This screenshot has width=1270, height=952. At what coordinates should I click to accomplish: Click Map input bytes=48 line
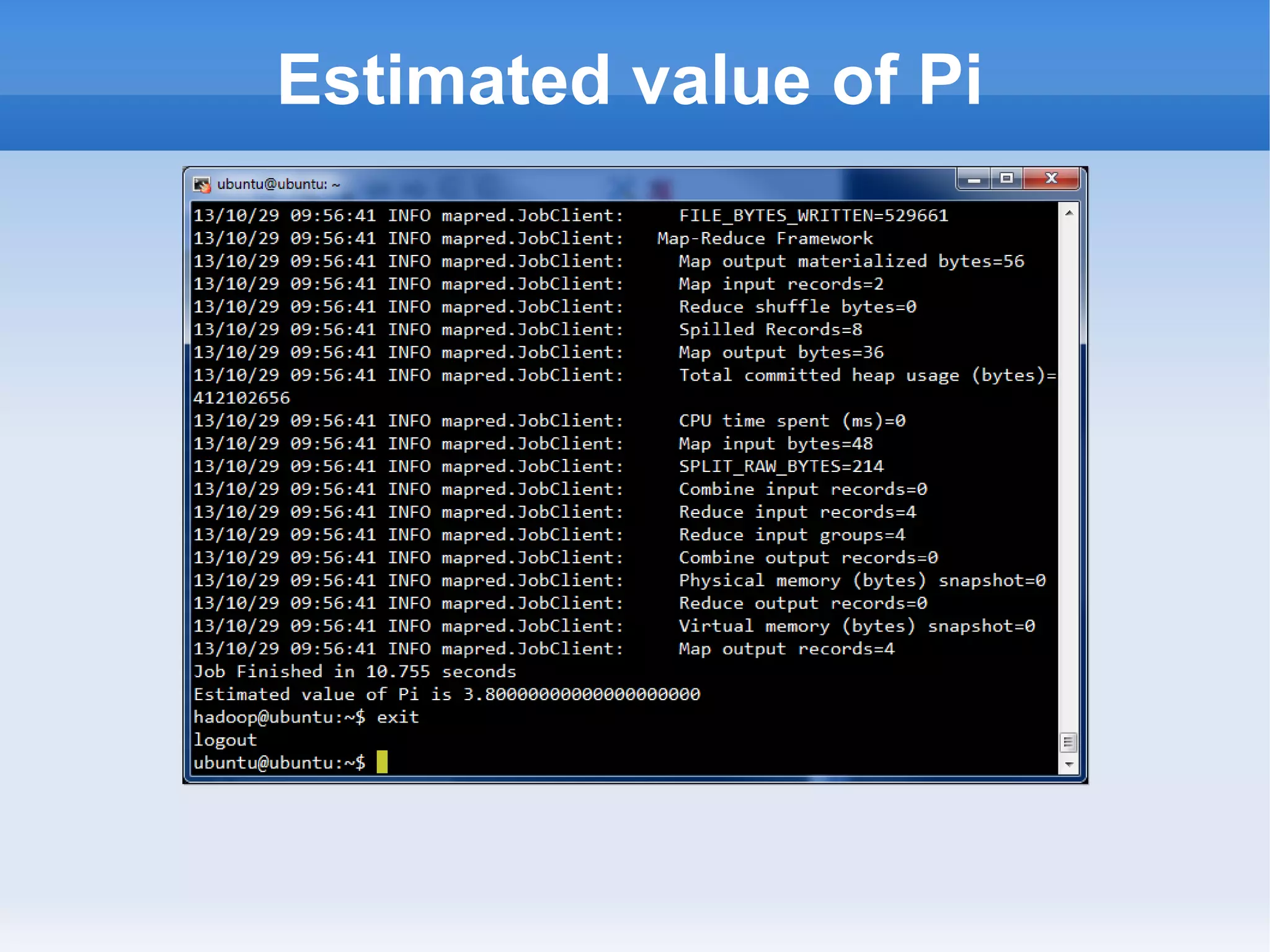click(776, 444)
